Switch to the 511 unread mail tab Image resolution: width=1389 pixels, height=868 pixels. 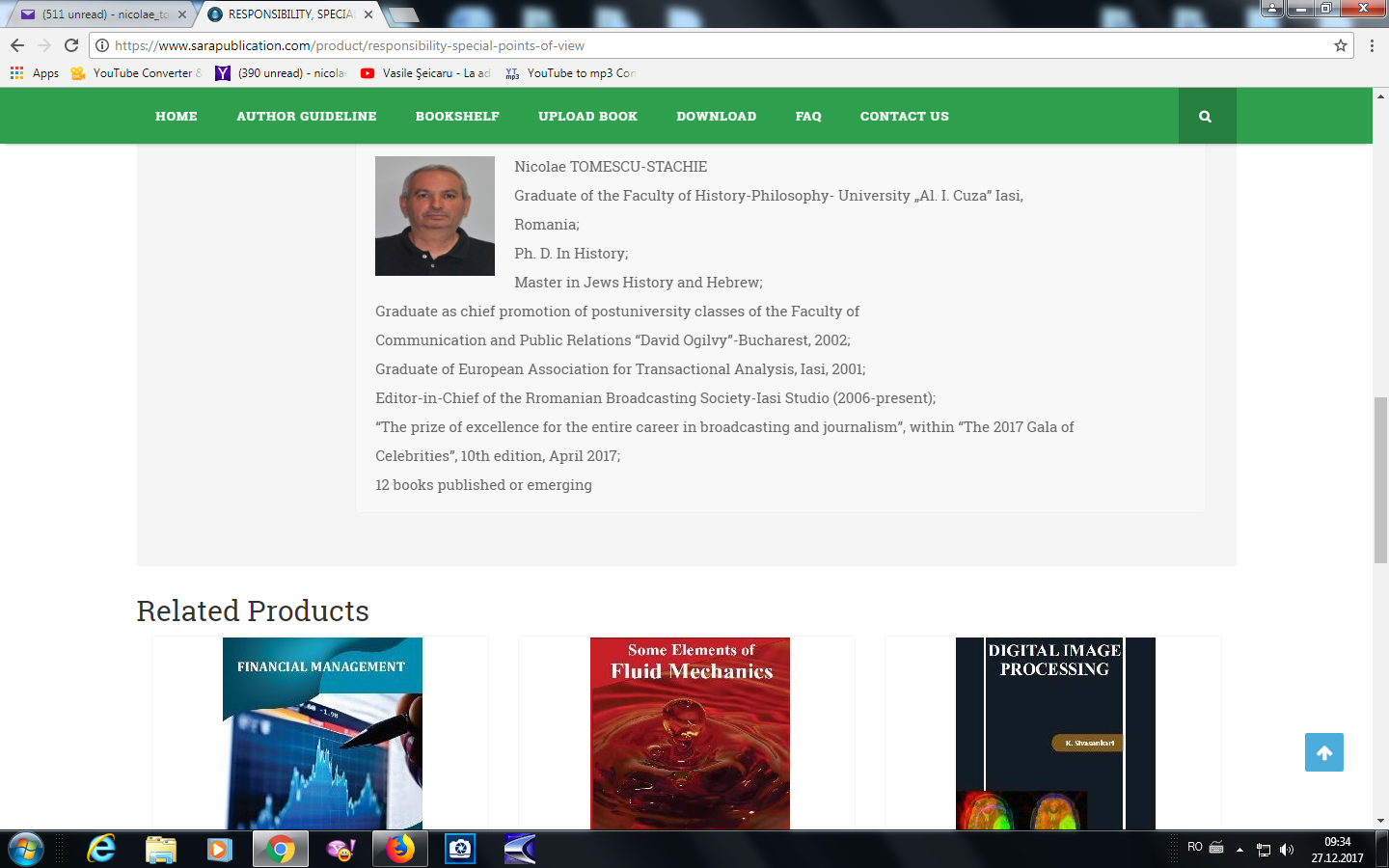pos(101,14)
